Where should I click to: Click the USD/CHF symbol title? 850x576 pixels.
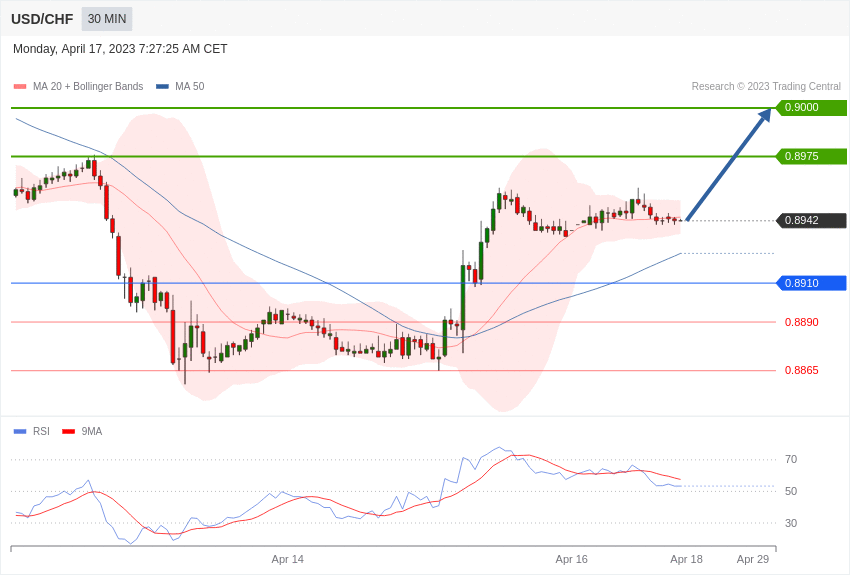(42, 19)
